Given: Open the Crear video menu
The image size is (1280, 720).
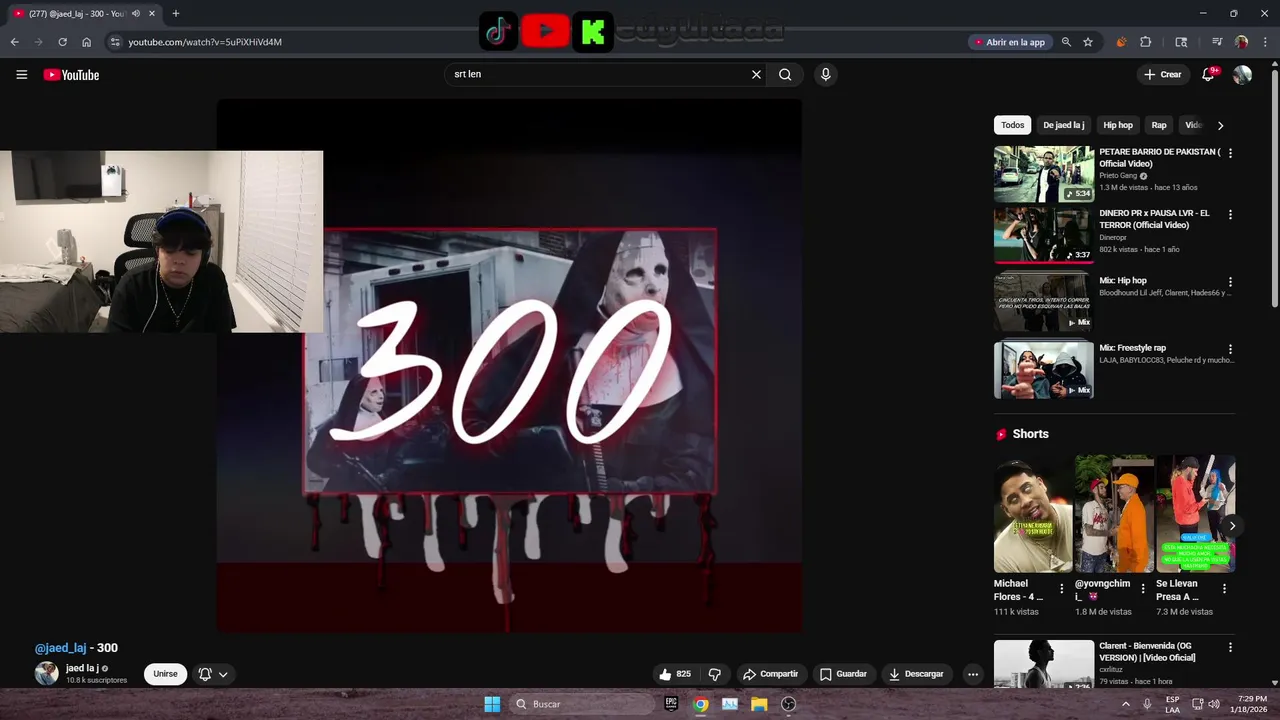Looking at the screenshot, I should (x=1163, y=74).
